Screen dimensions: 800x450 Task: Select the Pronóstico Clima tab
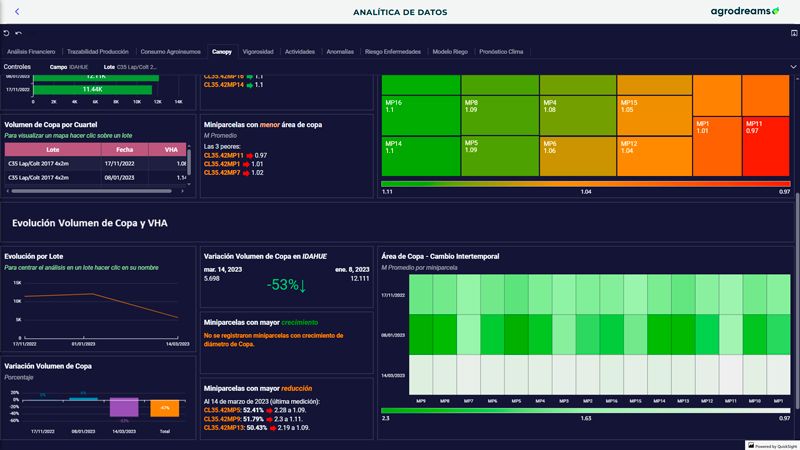(501, 51)
